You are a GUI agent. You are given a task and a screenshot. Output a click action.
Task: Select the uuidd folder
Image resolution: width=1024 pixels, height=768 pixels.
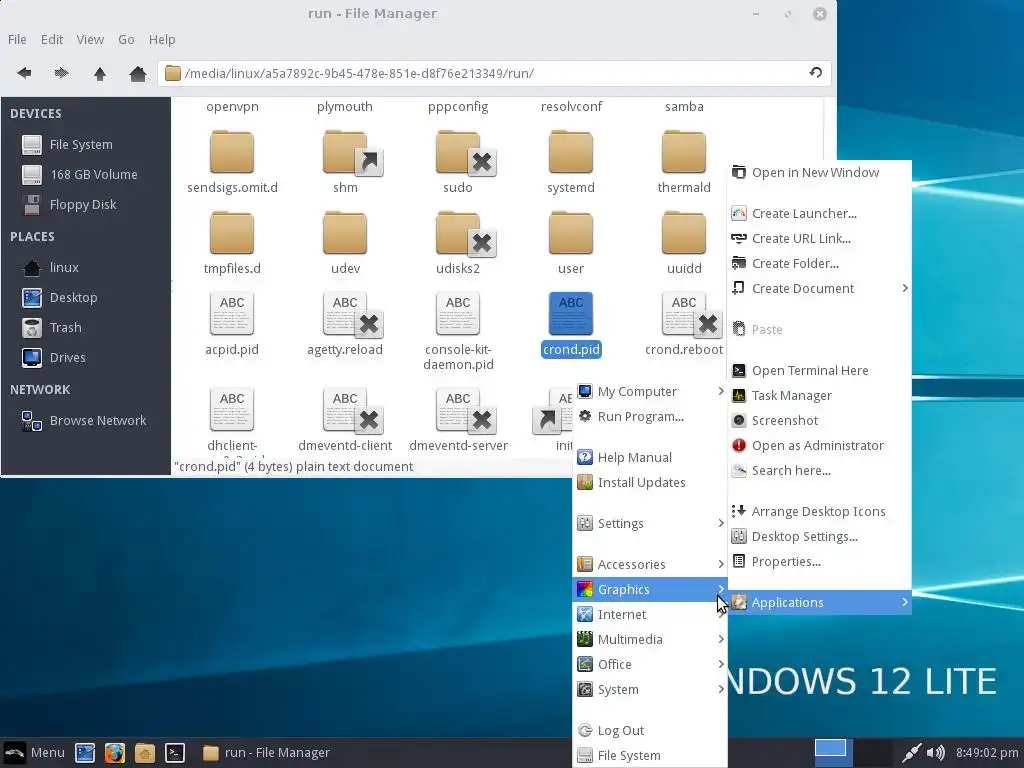pos(684,242)
